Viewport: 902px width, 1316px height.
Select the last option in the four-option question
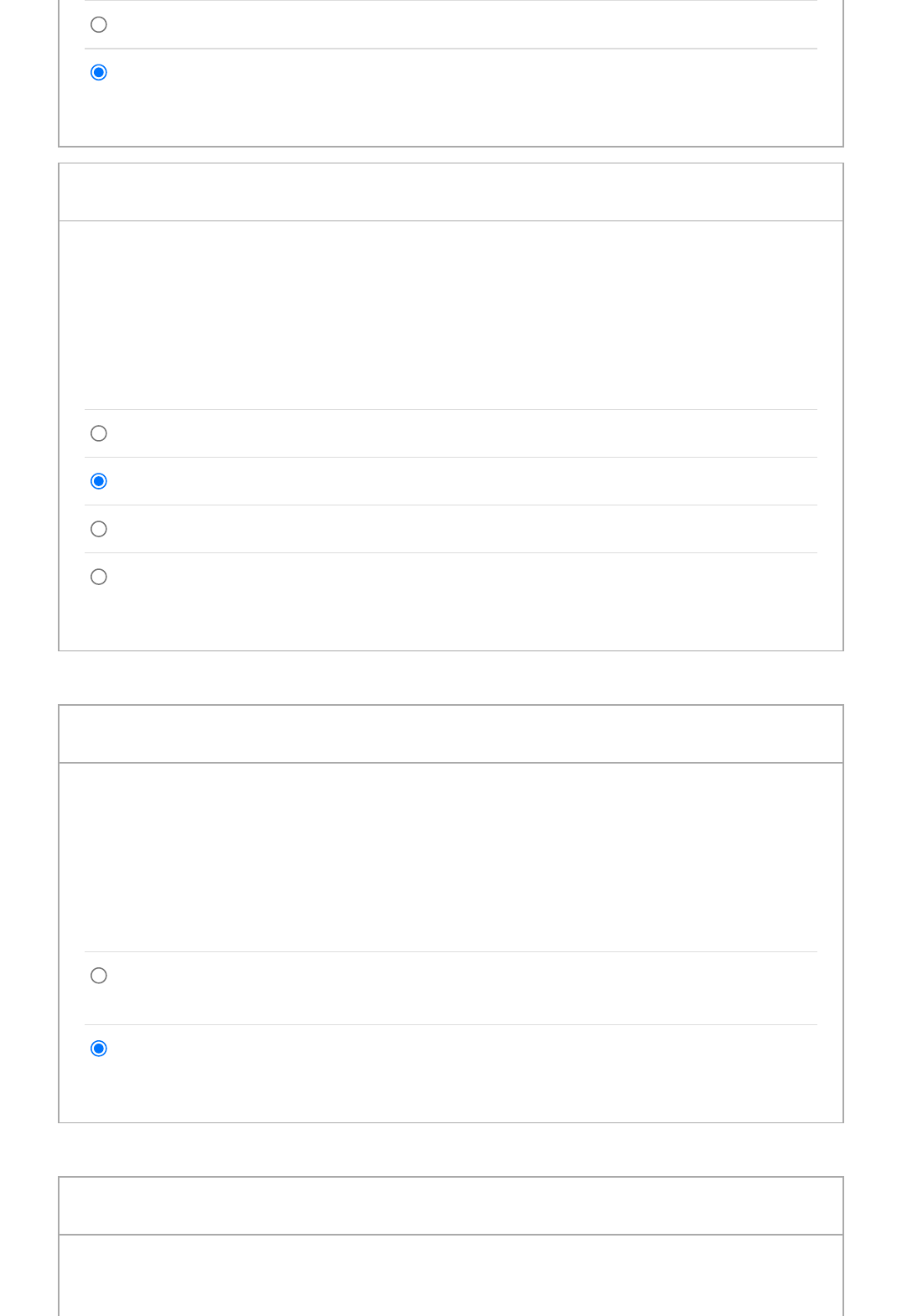pos(99,577)
